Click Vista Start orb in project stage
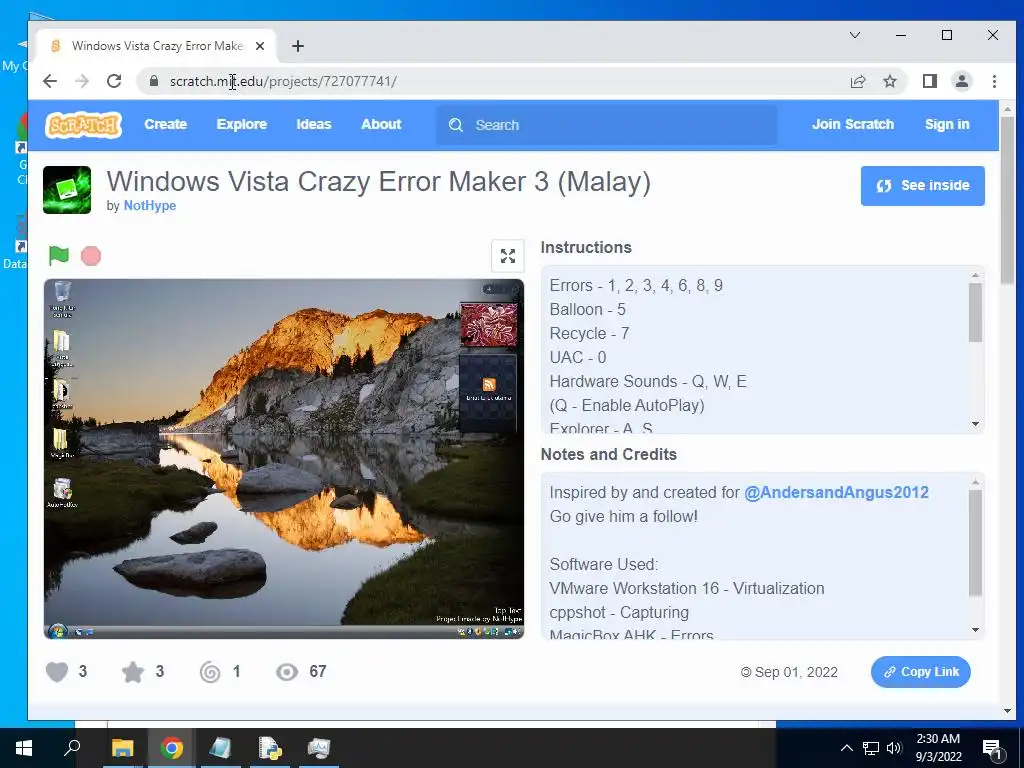The image size is (1024, 768). [x=57, y=631]
